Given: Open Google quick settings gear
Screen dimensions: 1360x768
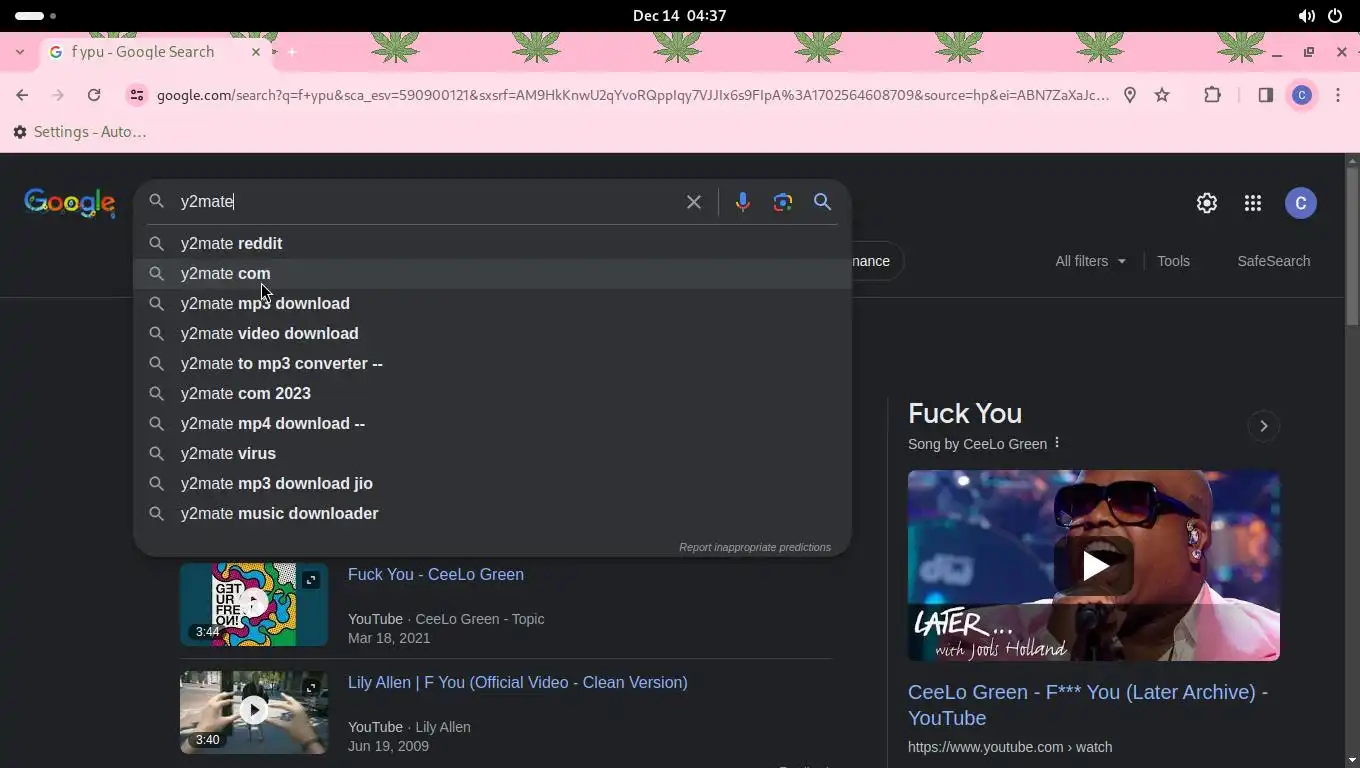Looking at the screenshot, I should click(1207, 203).
